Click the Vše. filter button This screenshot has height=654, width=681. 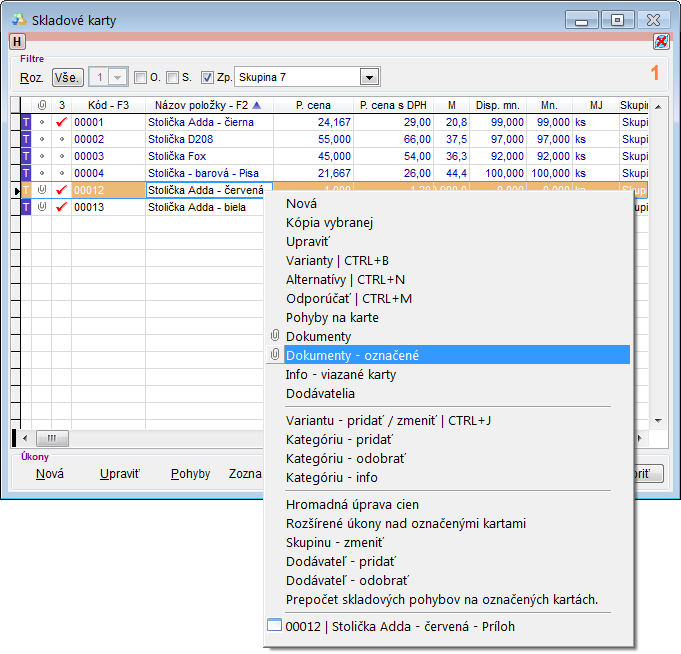pyautogui.click(x=68, y=78)
